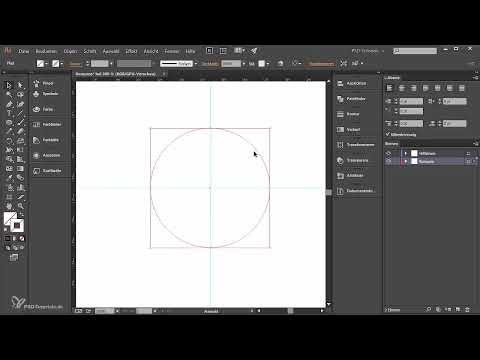Click the Transformieren link in control bar
Screen dimensions: 480x360
tap(322, 64)
